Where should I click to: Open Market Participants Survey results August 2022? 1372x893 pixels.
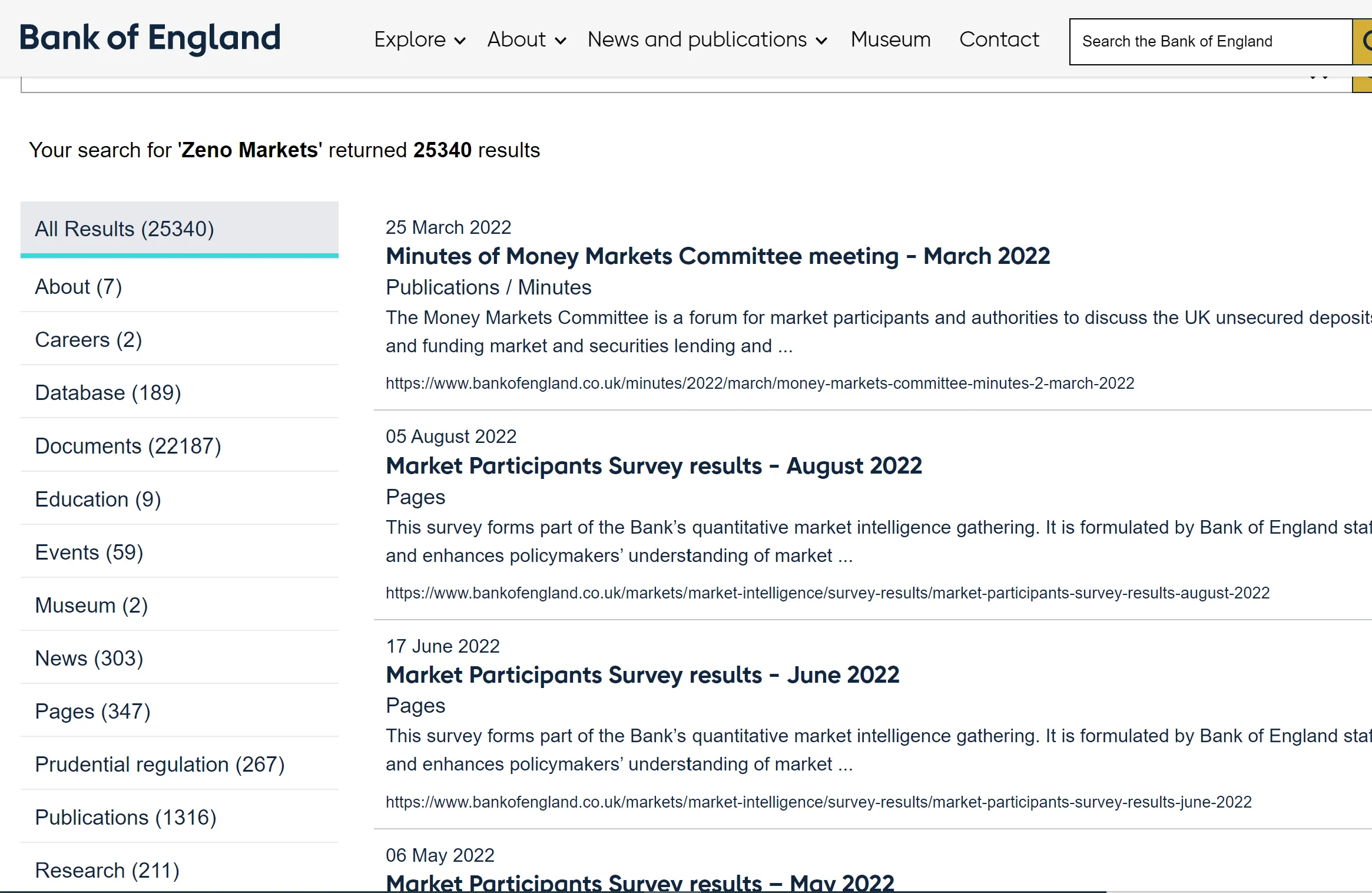click(654, 466)
